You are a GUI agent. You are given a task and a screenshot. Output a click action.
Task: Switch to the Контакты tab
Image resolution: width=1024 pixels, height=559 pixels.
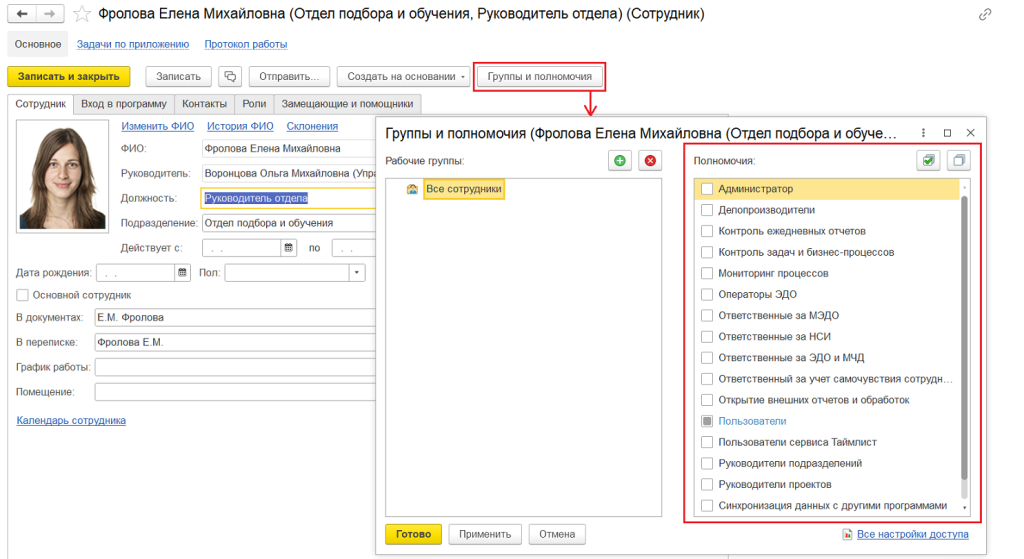(204, 103)
